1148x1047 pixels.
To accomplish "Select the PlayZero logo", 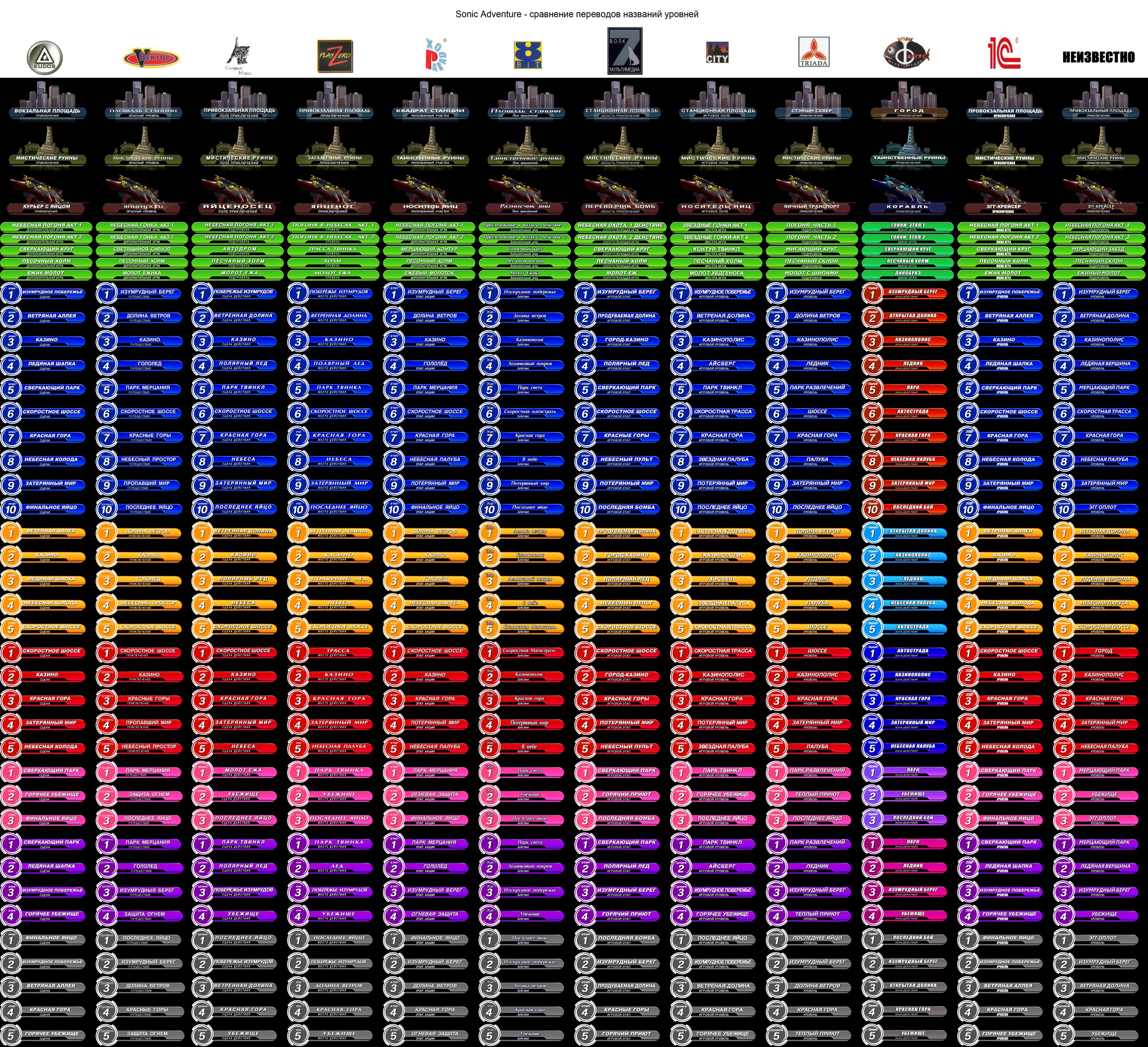I will (334, 56).
